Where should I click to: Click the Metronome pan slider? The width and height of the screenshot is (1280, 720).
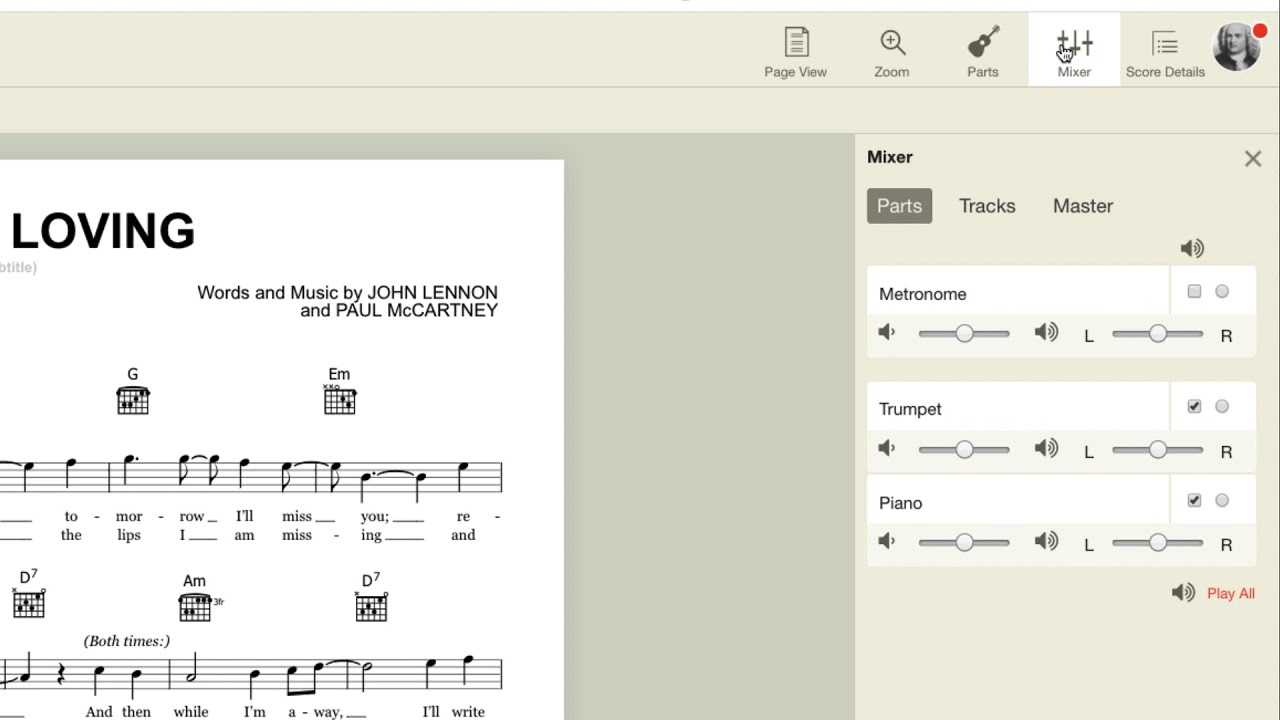coord(1157,334)
